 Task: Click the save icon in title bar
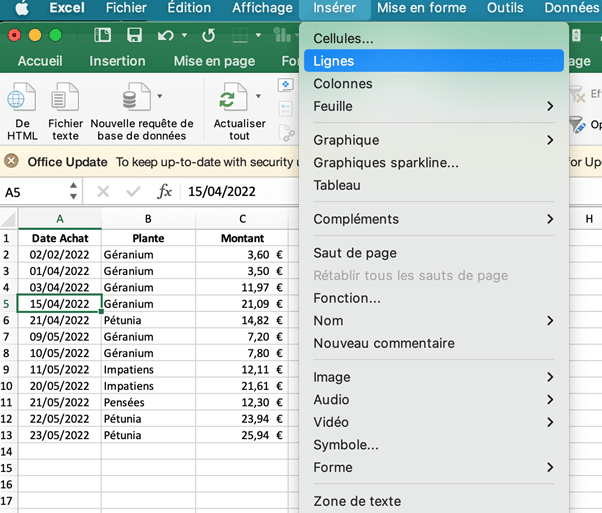[x=103, y=35]
